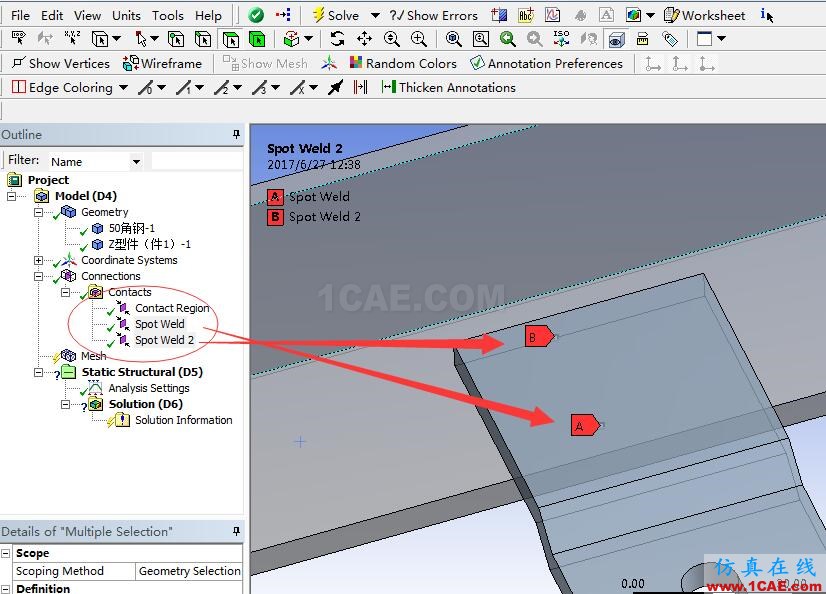This screenshot has width=826, height=594.
Task: Toggle the Body selection filter
Action: point(257,39)
